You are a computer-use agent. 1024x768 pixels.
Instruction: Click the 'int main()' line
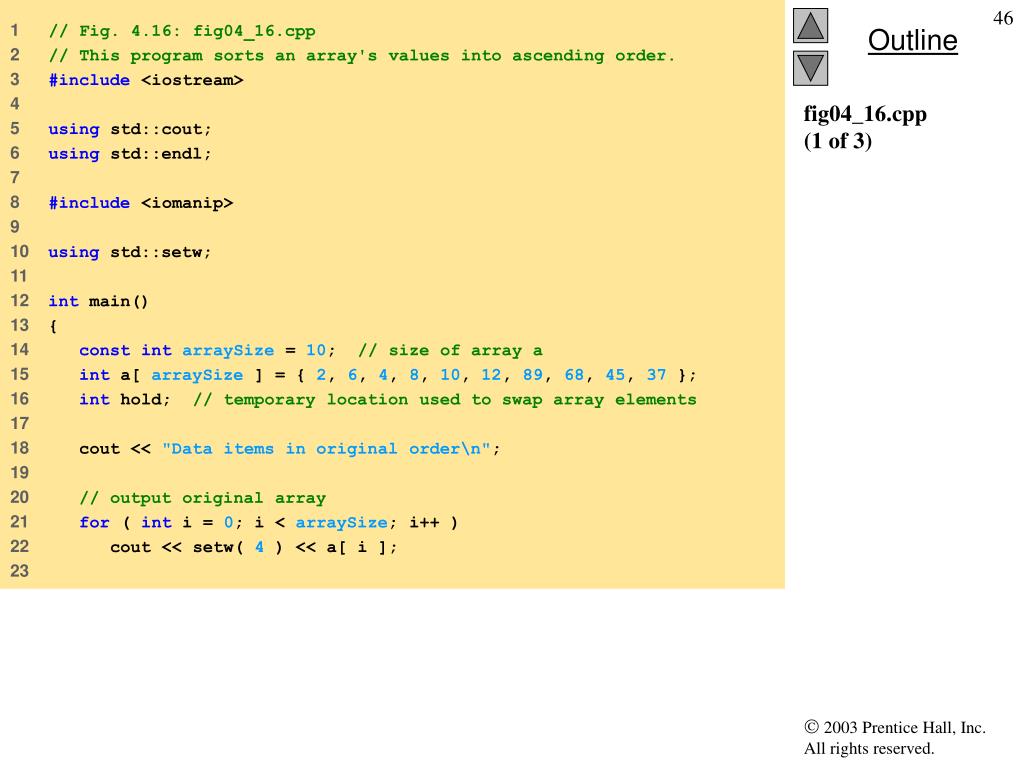[99, 301]
